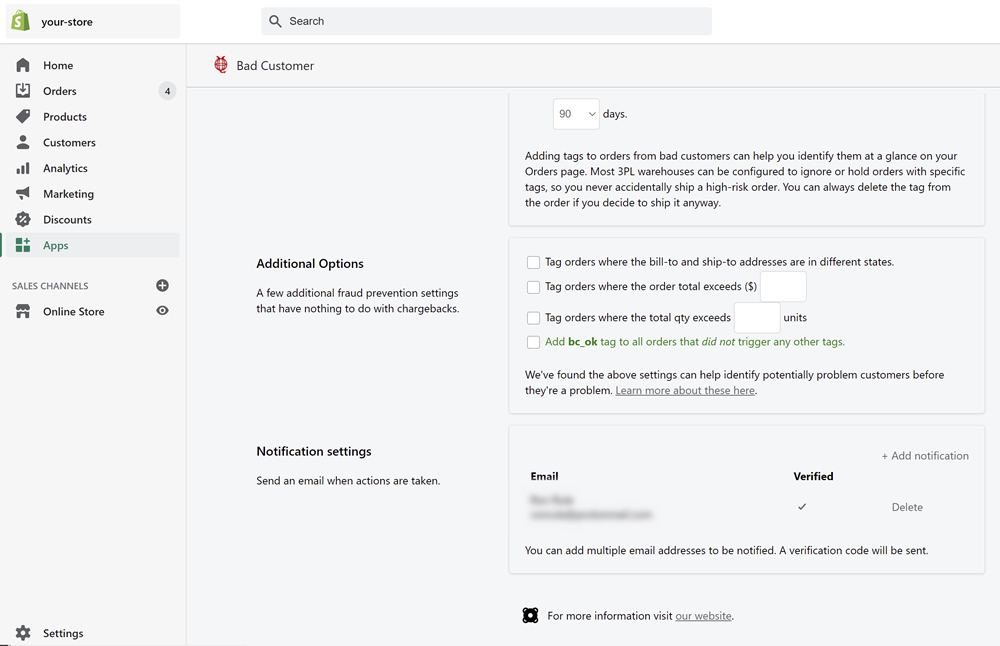Click the 'Notification settings' heading
This screenshot has width=1000, height=646.
pyautogui.click(x=314, y=451)
